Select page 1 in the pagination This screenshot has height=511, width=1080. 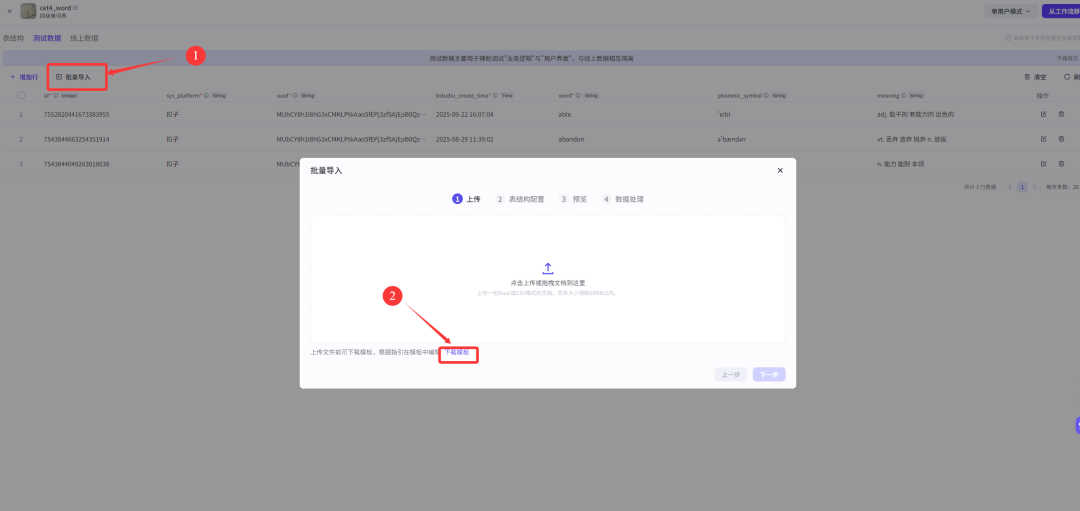click(x=1022, y=187)
